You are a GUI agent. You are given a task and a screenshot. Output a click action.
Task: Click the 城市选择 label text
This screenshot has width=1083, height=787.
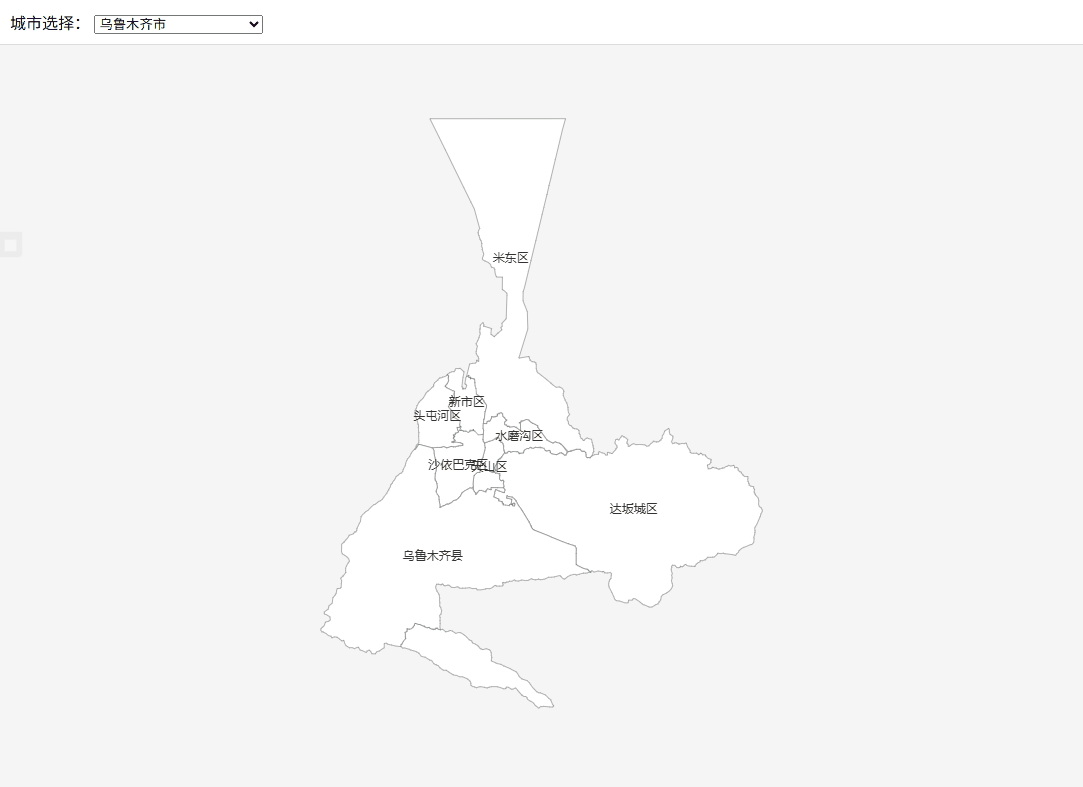click(x=45, y=24)
